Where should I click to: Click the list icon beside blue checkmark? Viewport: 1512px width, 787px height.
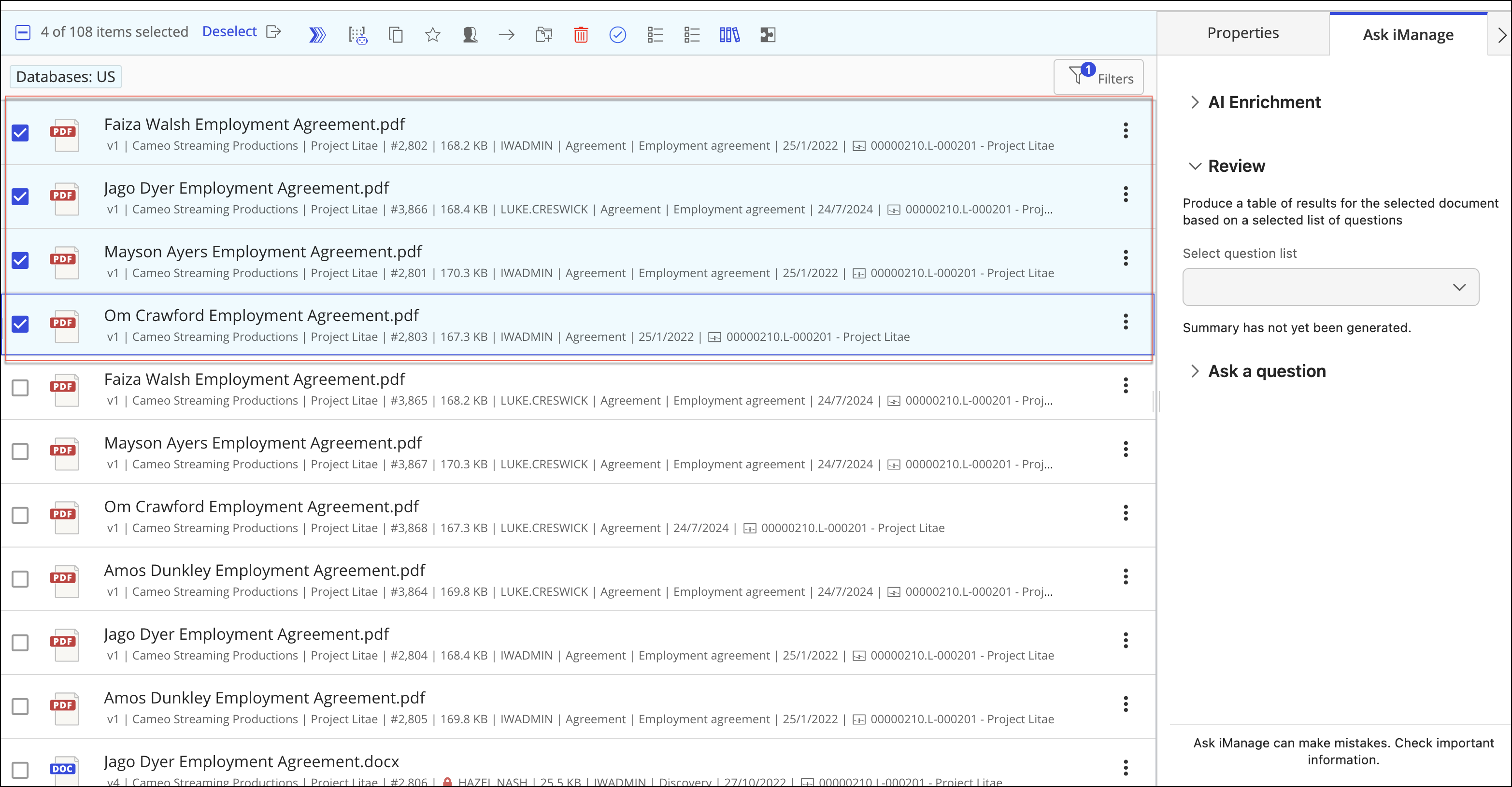(655, 35)
